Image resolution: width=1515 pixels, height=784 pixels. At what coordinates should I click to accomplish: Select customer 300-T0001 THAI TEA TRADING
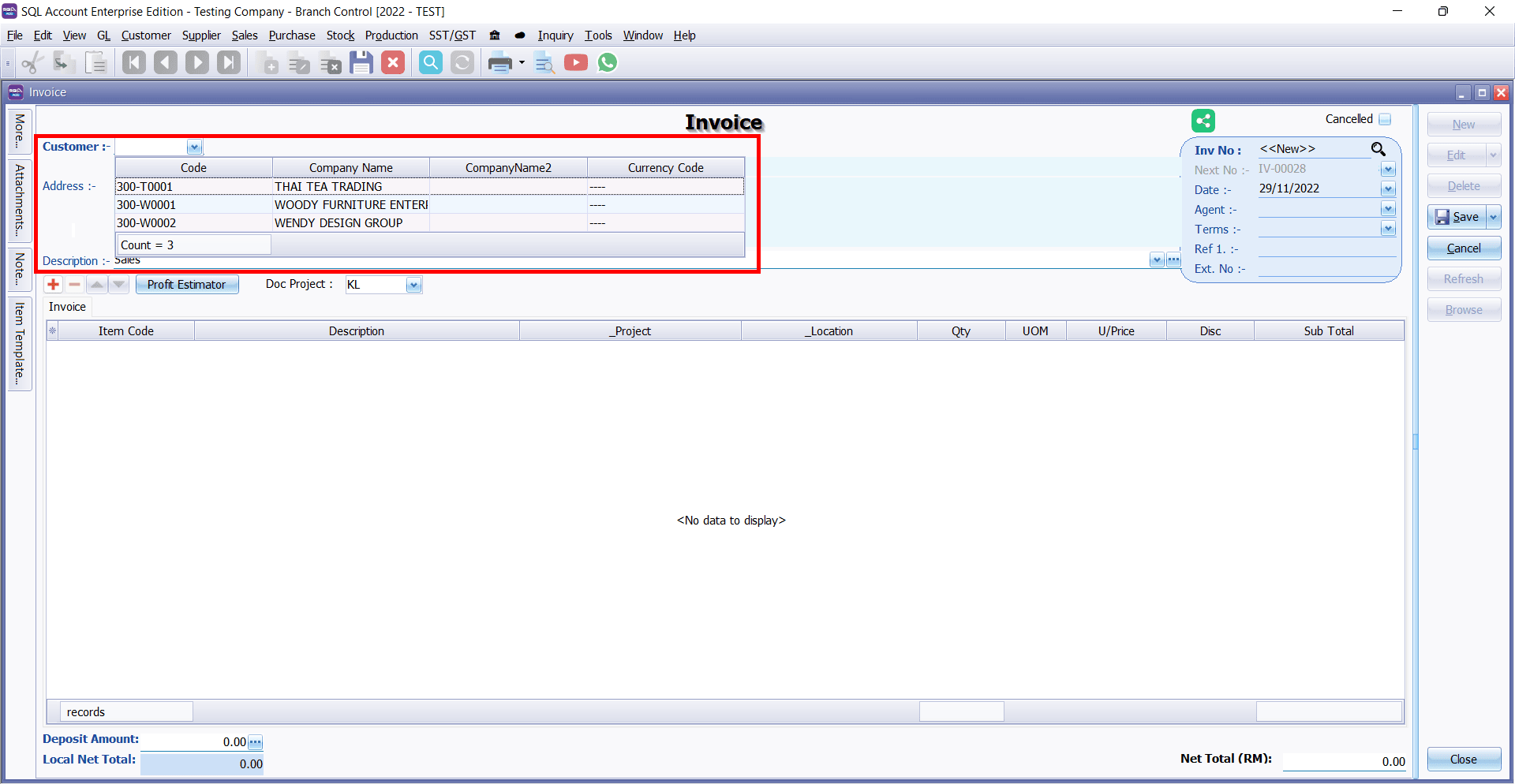pos(429,187)
